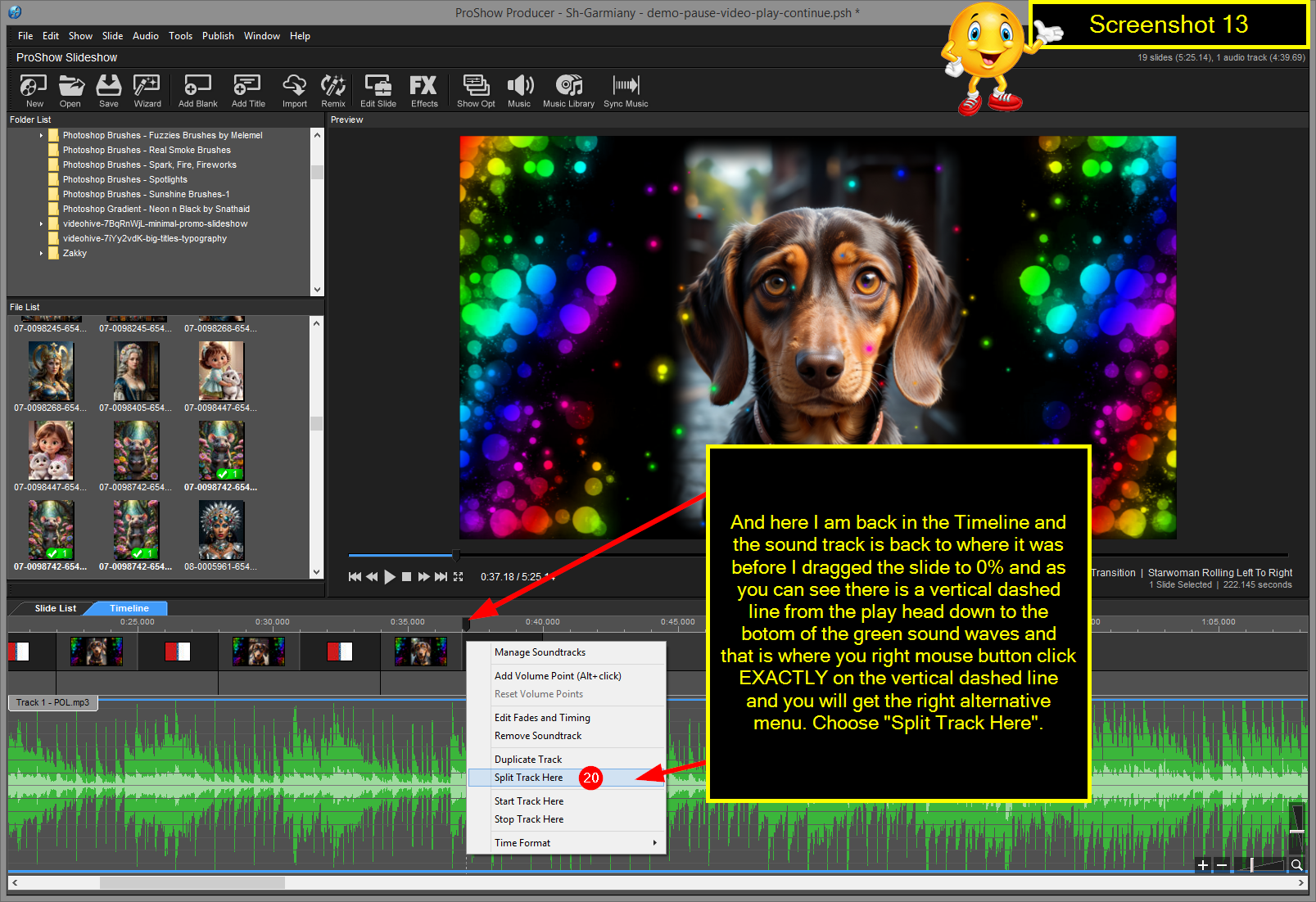Click the Sync Music icon

[x=626, y=90]
